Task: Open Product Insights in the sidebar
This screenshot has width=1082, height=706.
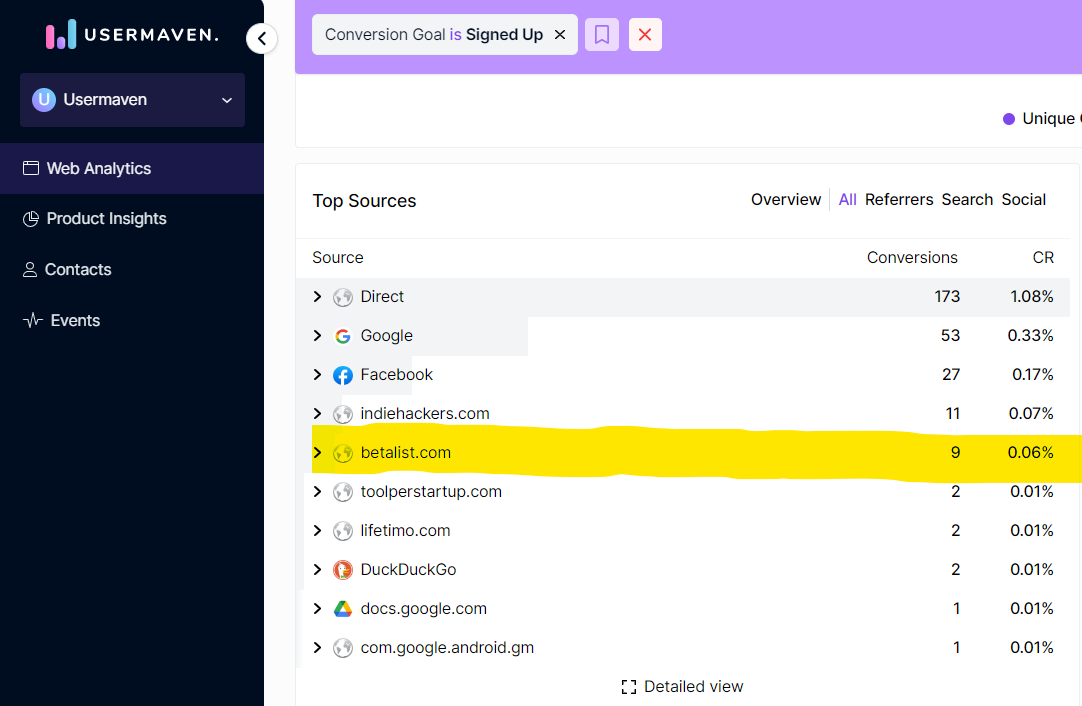Action: 132,219
